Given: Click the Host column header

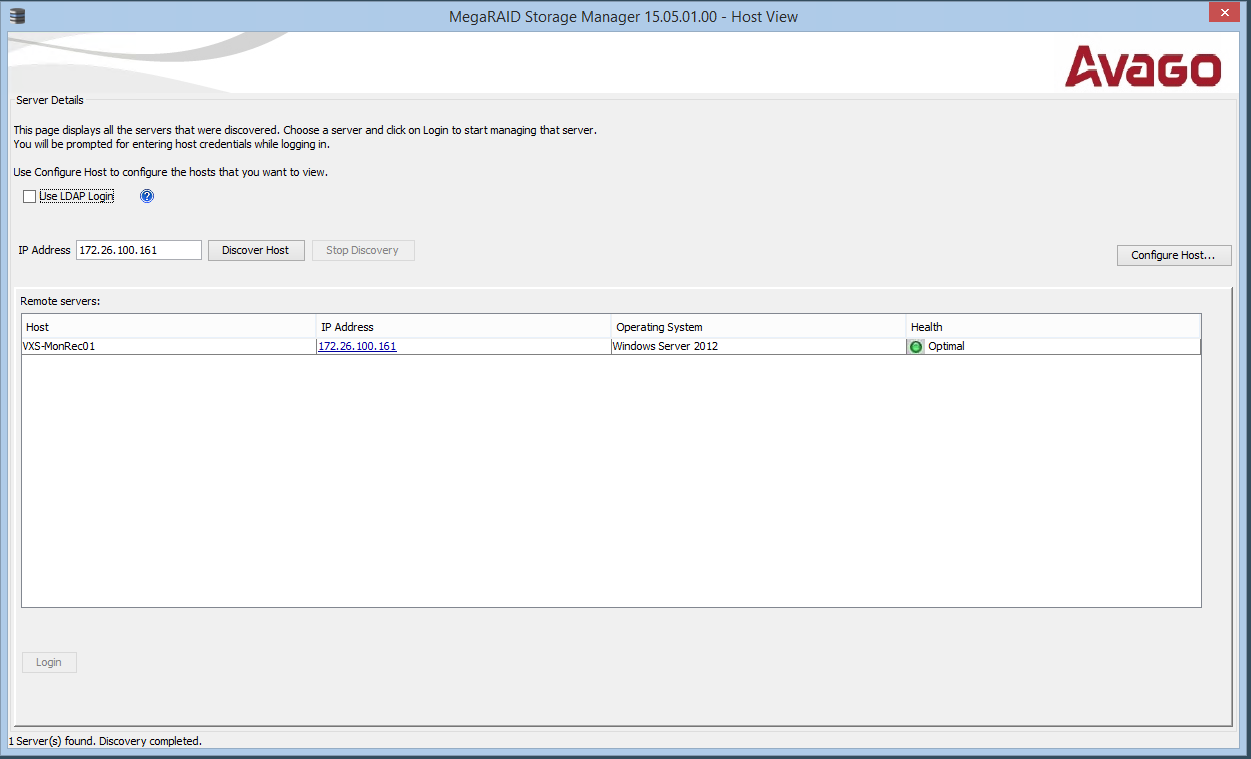Looking at the screenshot, I should point(168,327).
